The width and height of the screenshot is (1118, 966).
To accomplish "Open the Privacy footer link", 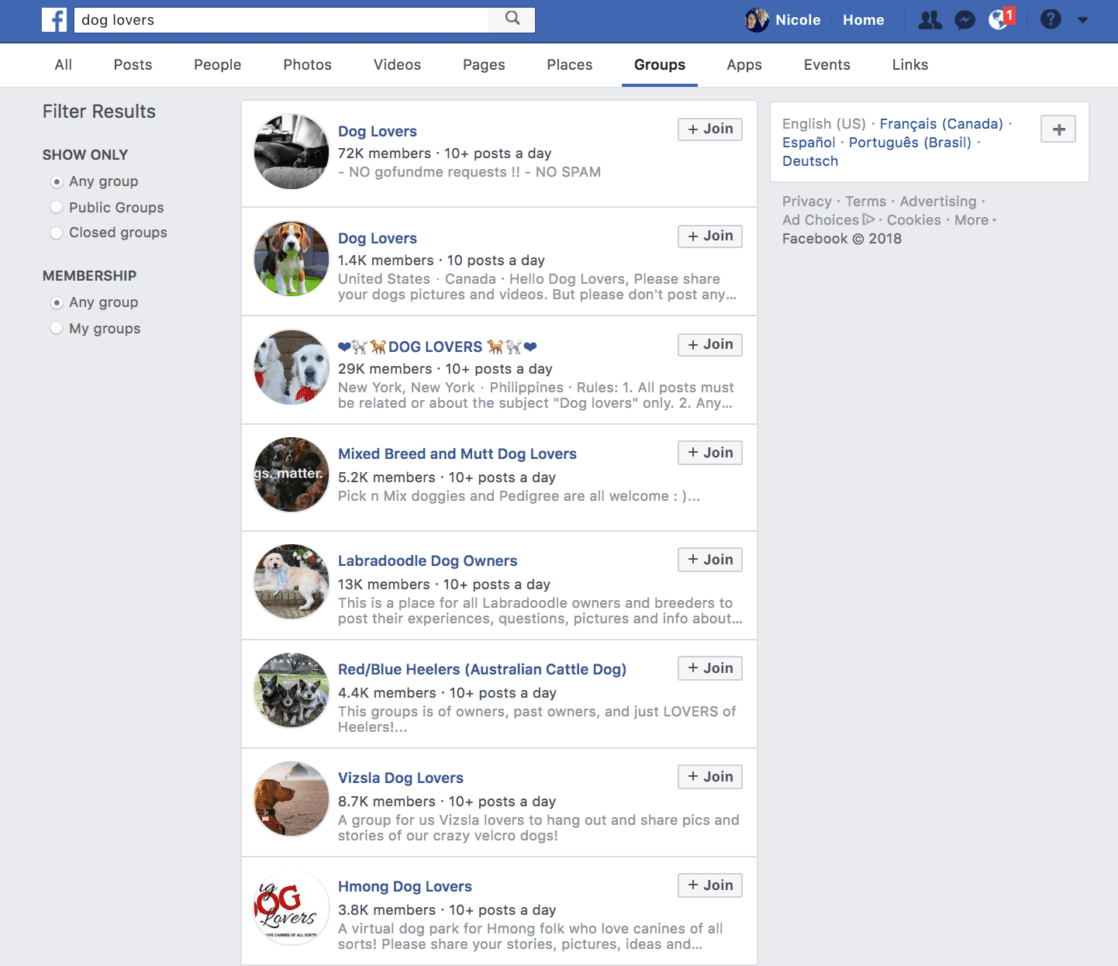I will [x=806, y=201].
